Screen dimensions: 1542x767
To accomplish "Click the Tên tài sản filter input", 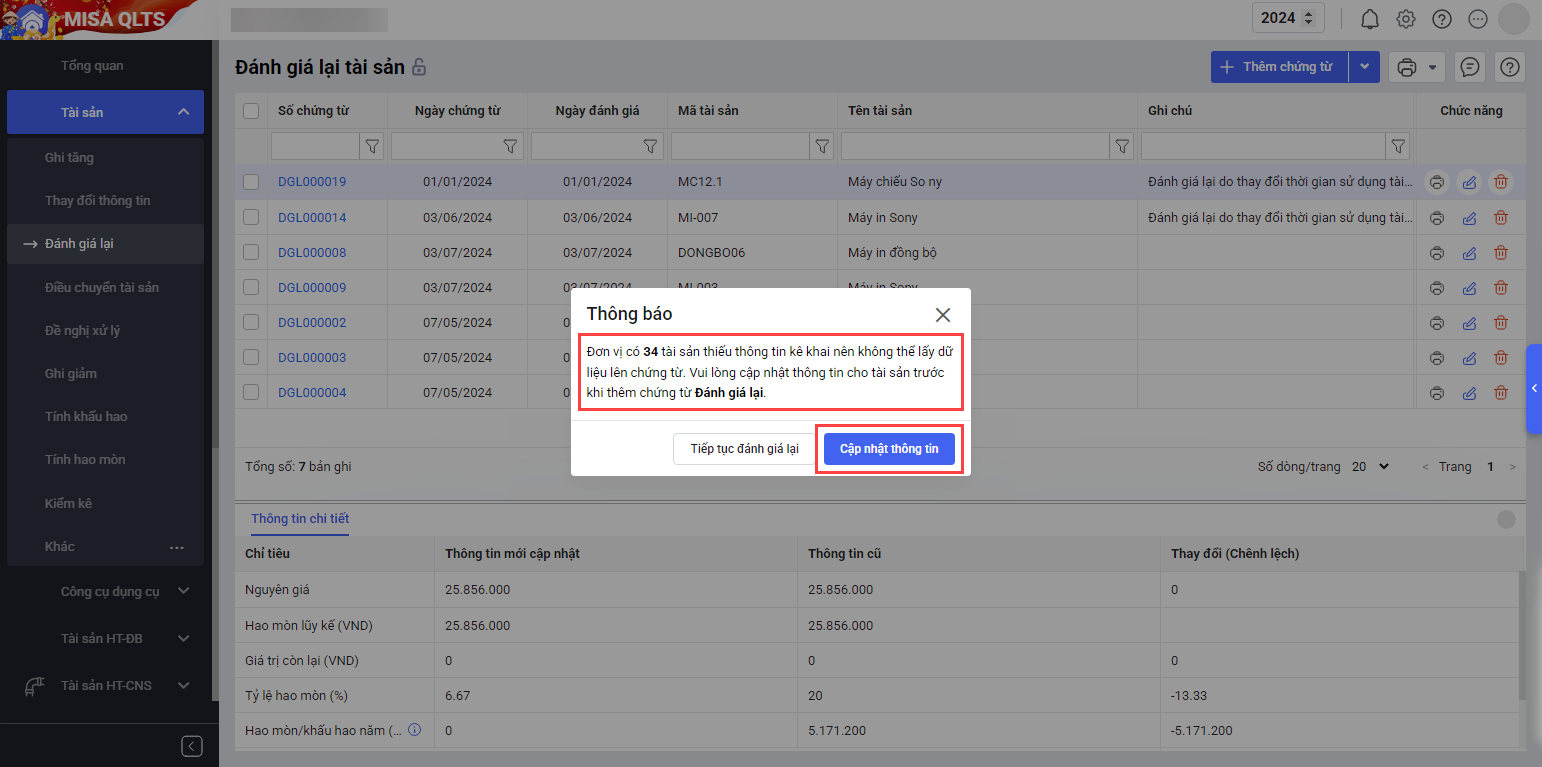I will (x=975, y=147).
